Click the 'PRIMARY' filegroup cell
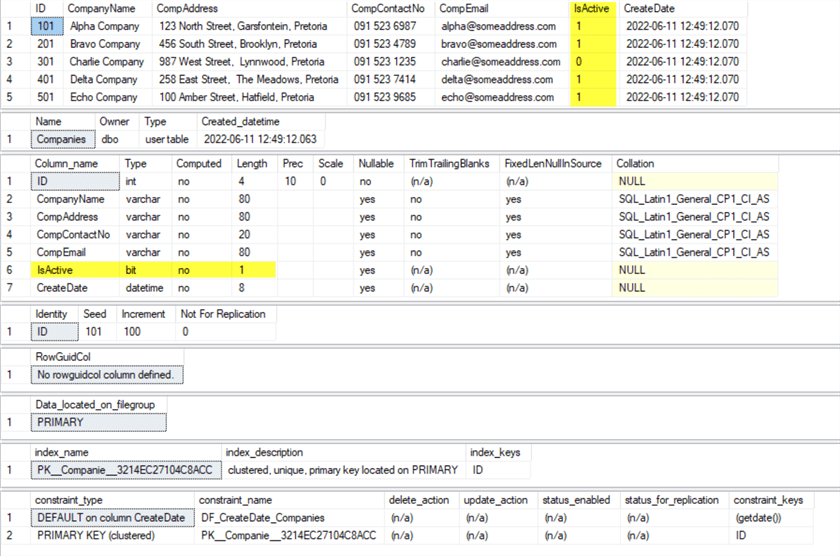840x556 pixels. coord(99,422)
